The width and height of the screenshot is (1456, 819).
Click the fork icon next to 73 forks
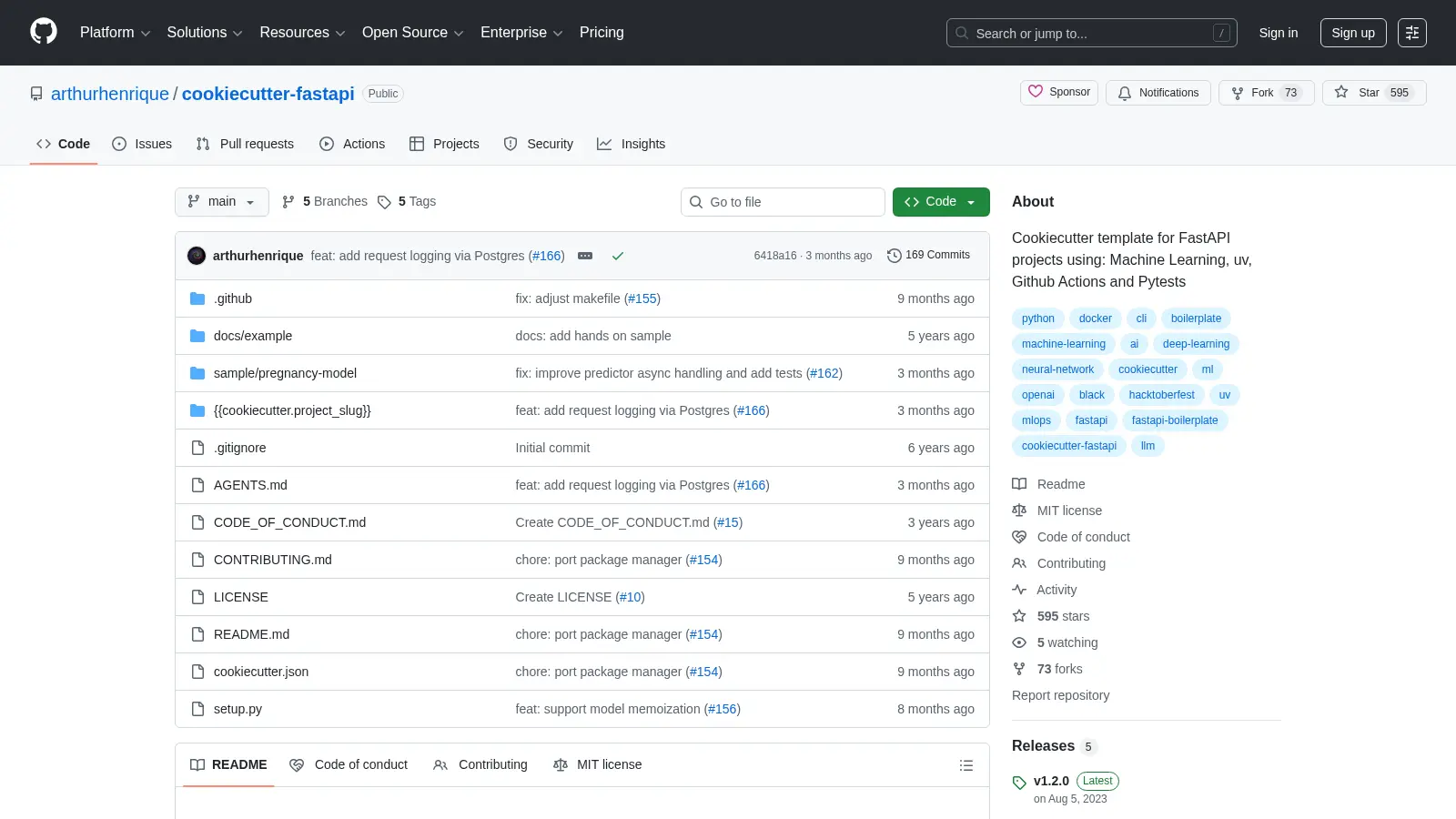click(x=1019, y=669)
